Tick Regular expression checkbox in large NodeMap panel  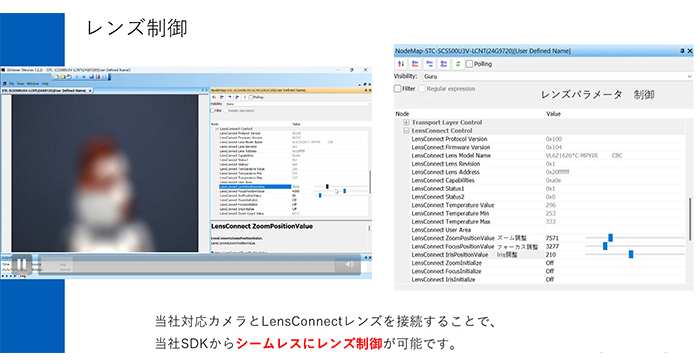click(422, 88)
